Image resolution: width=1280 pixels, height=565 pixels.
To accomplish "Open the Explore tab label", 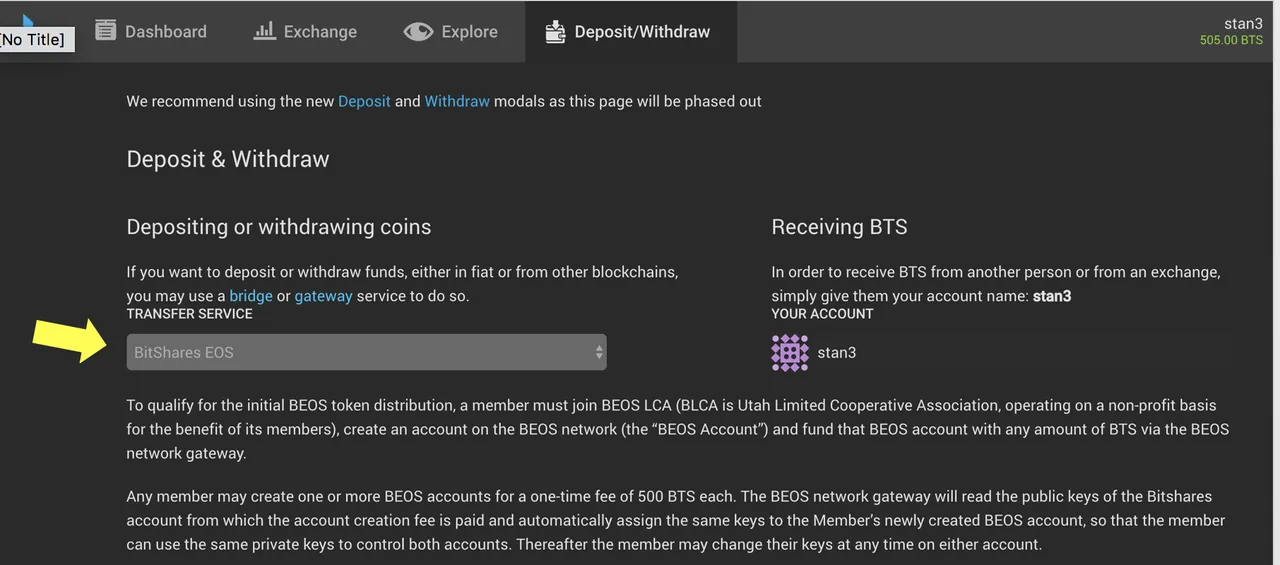I will pyautogui.click(x=469, y=32).
